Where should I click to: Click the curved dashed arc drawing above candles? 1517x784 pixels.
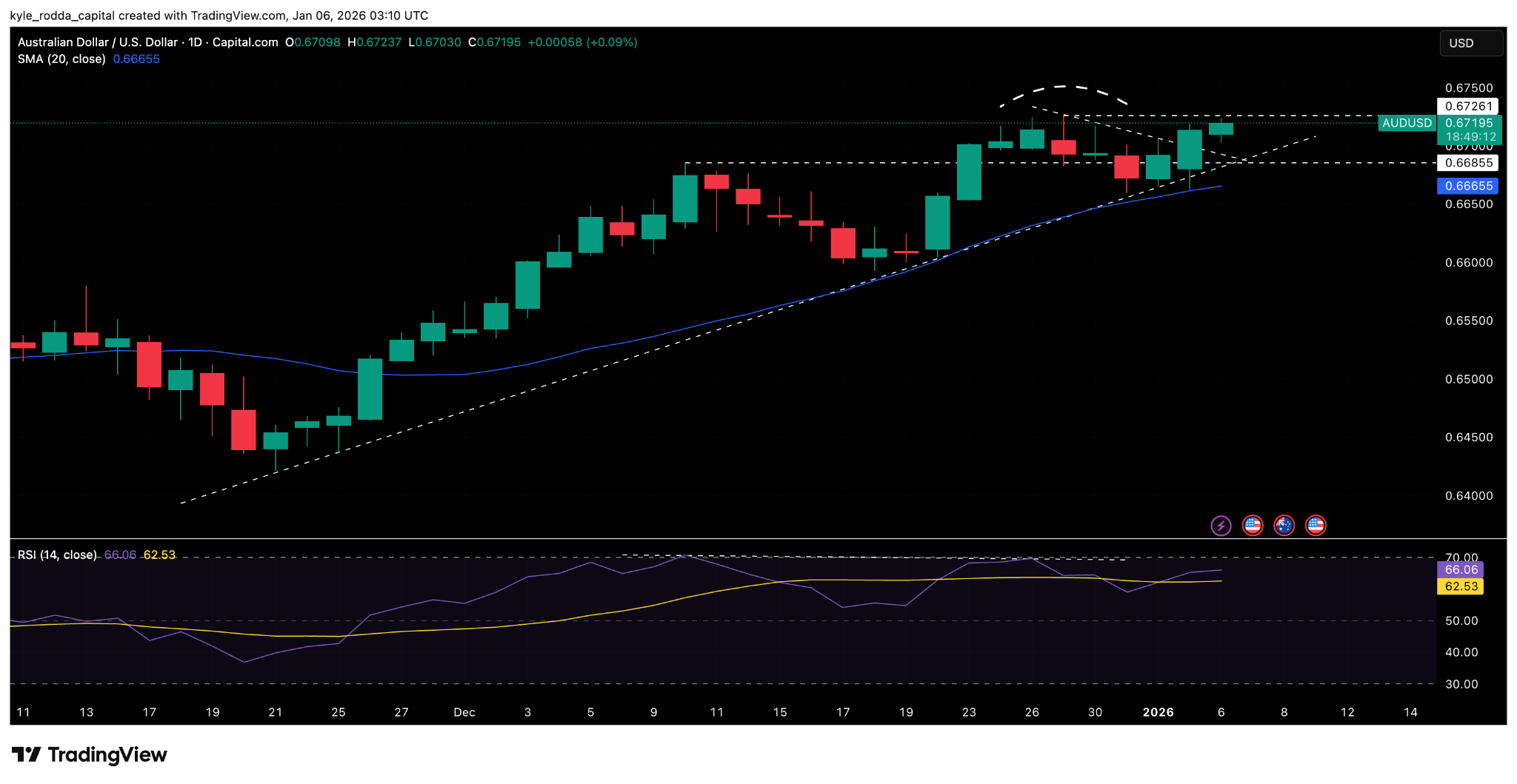[x=1064, y=87]
